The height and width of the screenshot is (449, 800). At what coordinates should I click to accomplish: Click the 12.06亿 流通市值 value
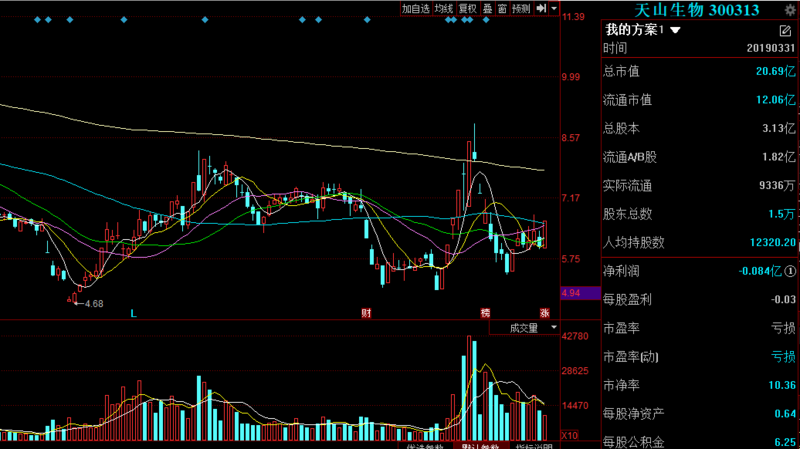(775, 99)
